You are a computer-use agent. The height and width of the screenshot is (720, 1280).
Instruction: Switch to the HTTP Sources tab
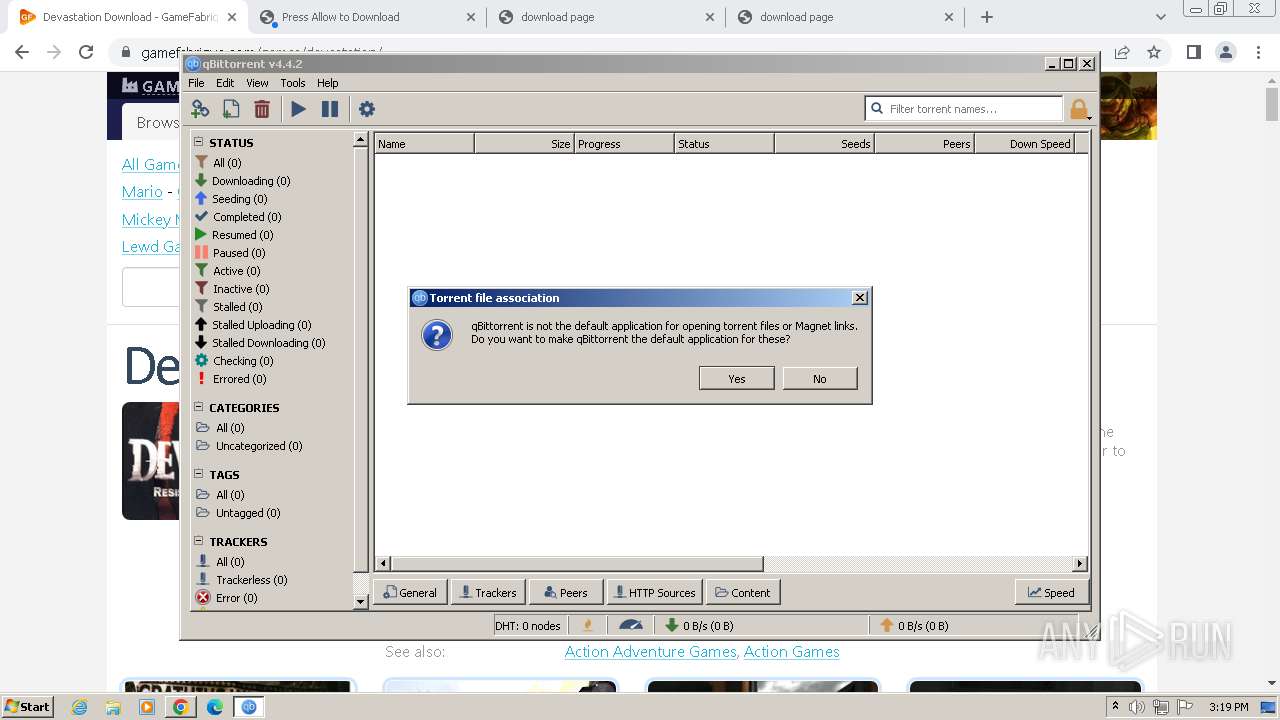point(654,592)
